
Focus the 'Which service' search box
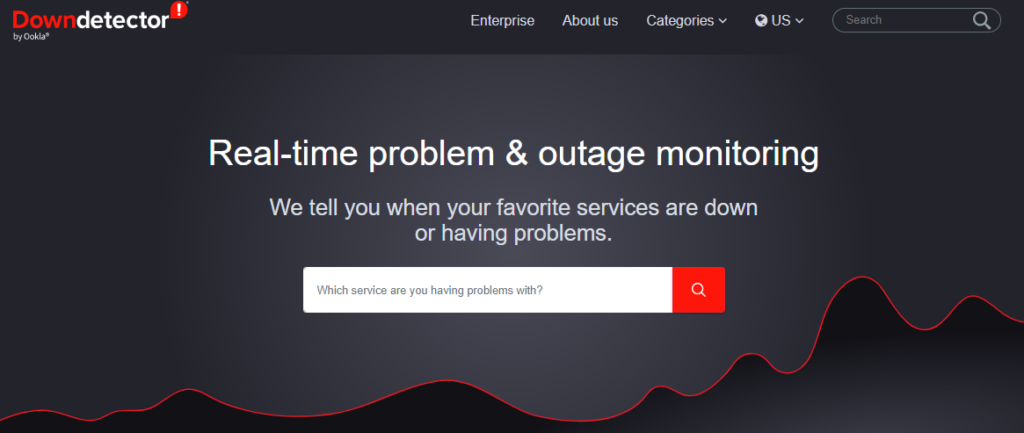(487, 290)
